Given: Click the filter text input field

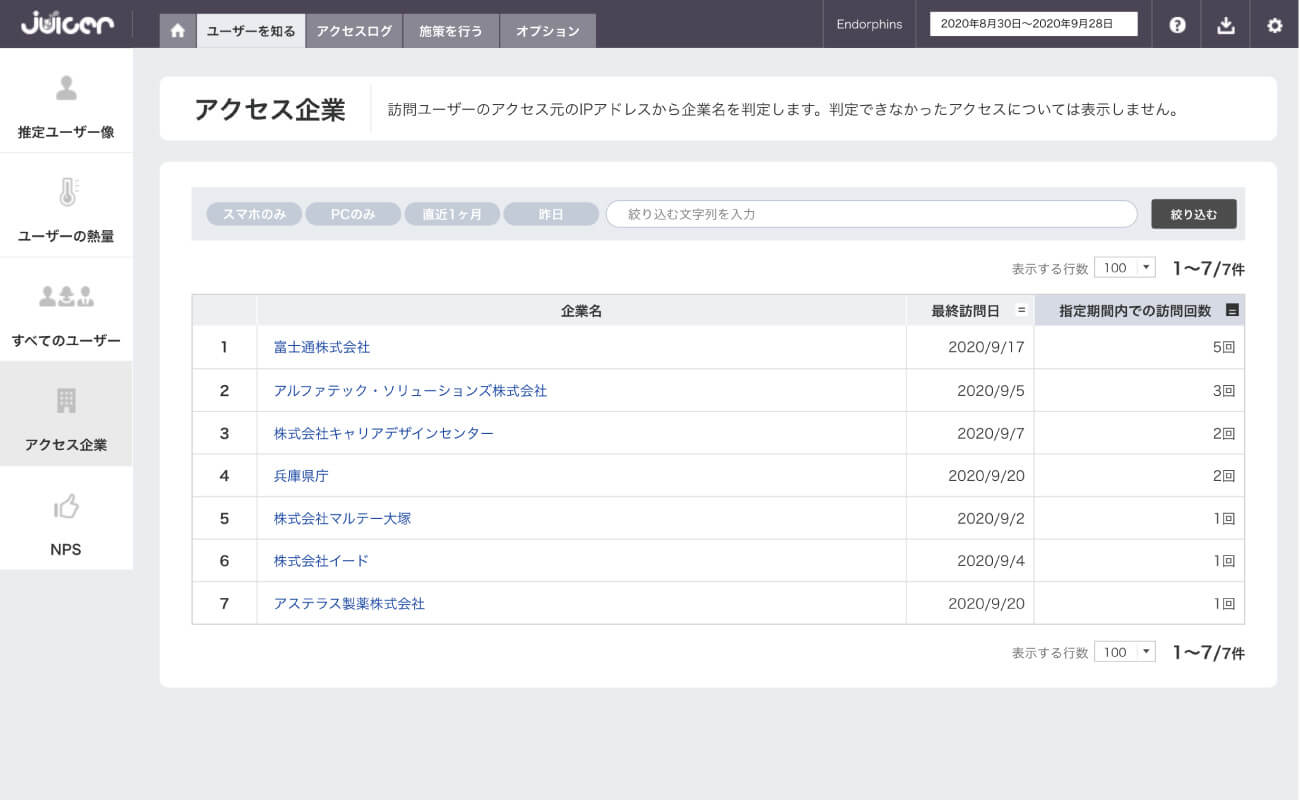Looking at the screenshot, I should [x=872, y=214].
